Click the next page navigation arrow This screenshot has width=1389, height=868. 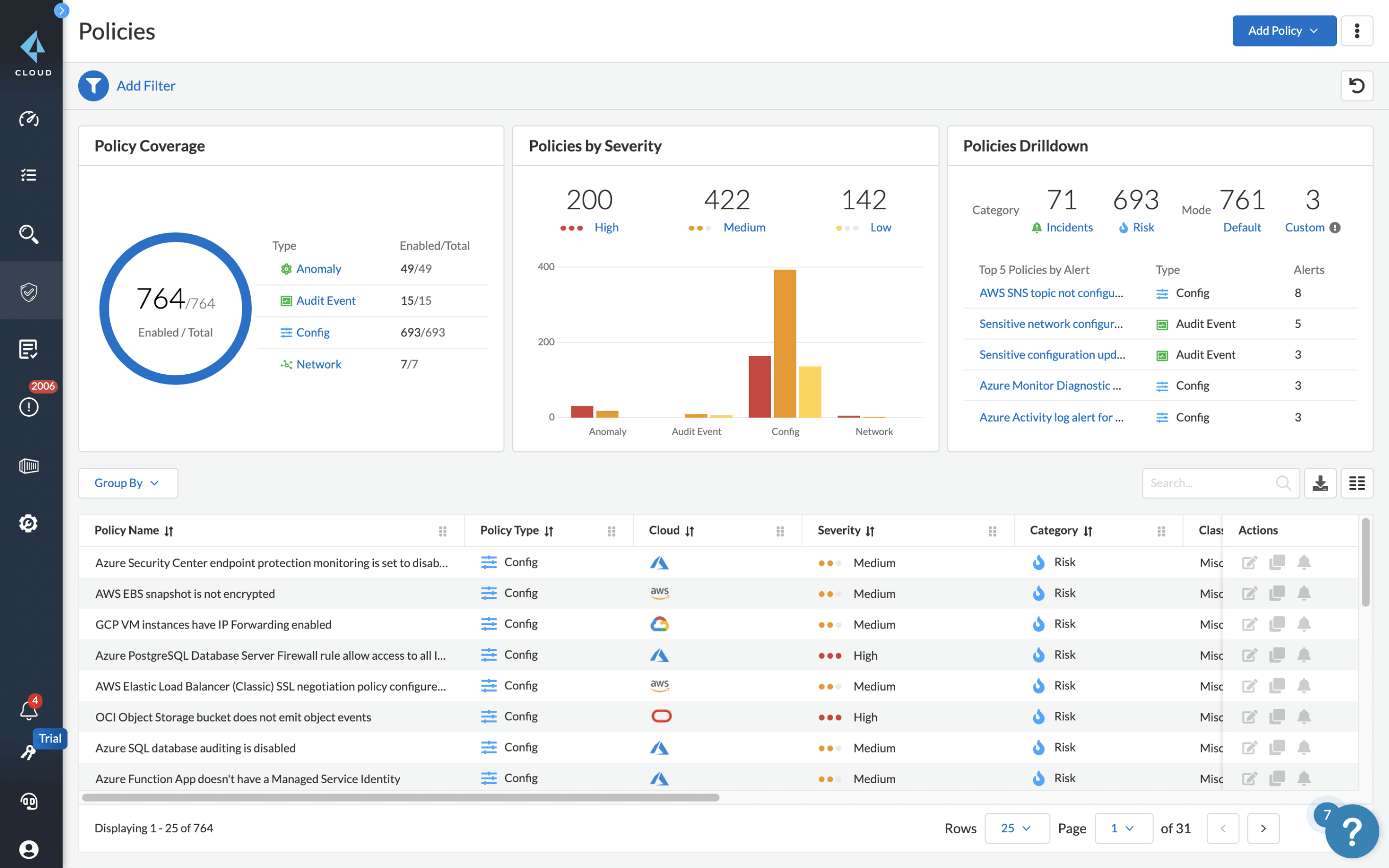[1263, 828]
